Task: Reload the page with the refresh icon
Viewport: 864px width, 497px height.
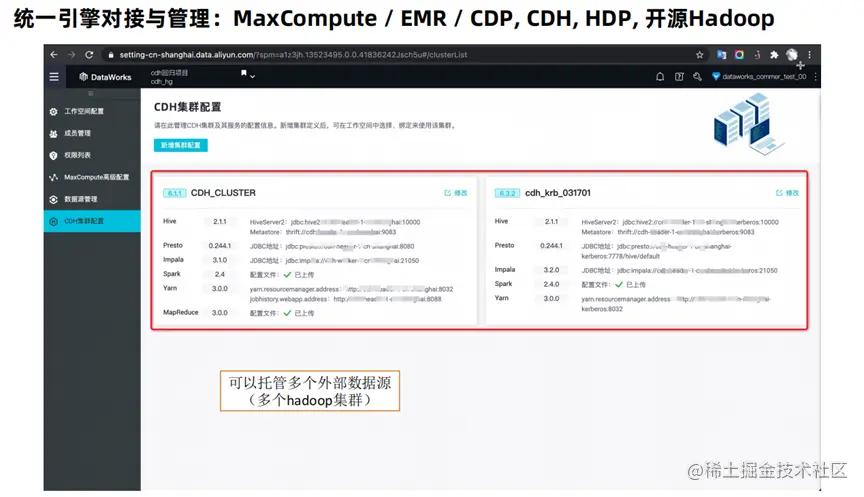Action: pos(89,55)
